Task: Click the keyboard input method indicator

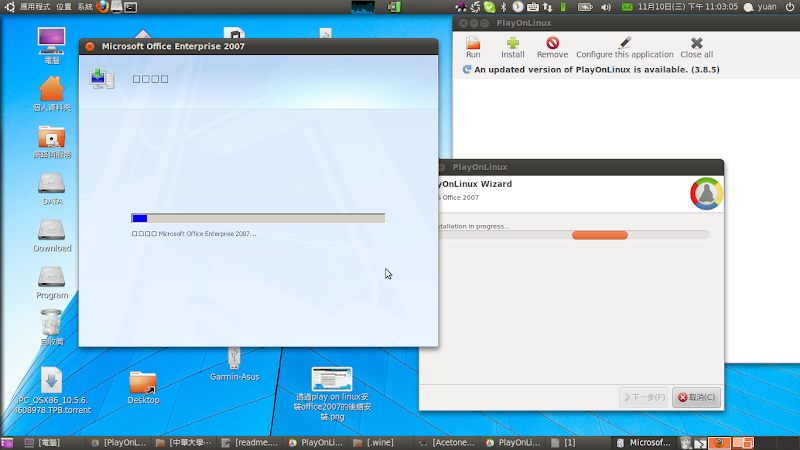Action: 532,7
